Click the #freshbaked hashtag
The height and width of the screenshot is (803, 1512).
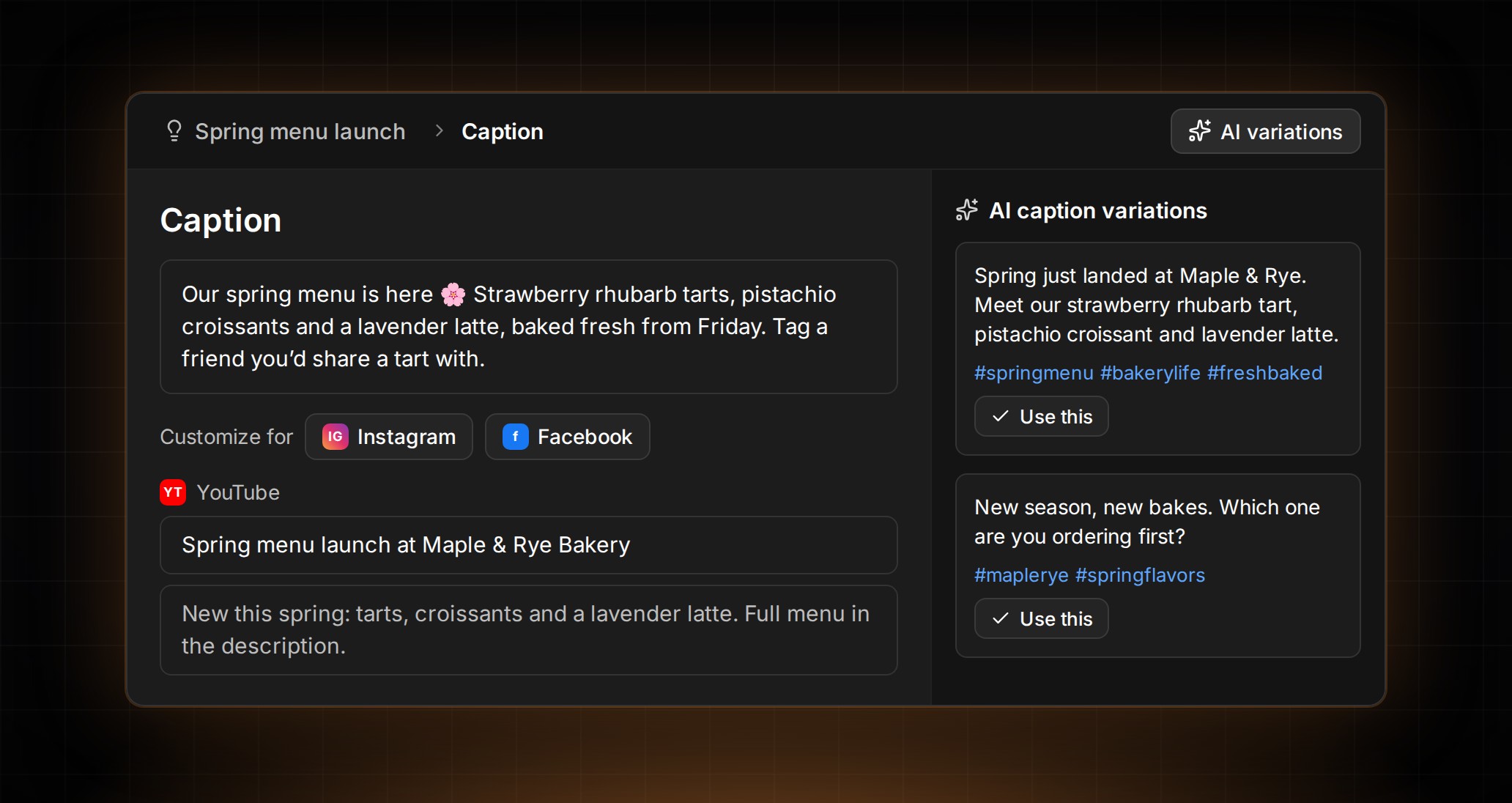(1264, 373)
